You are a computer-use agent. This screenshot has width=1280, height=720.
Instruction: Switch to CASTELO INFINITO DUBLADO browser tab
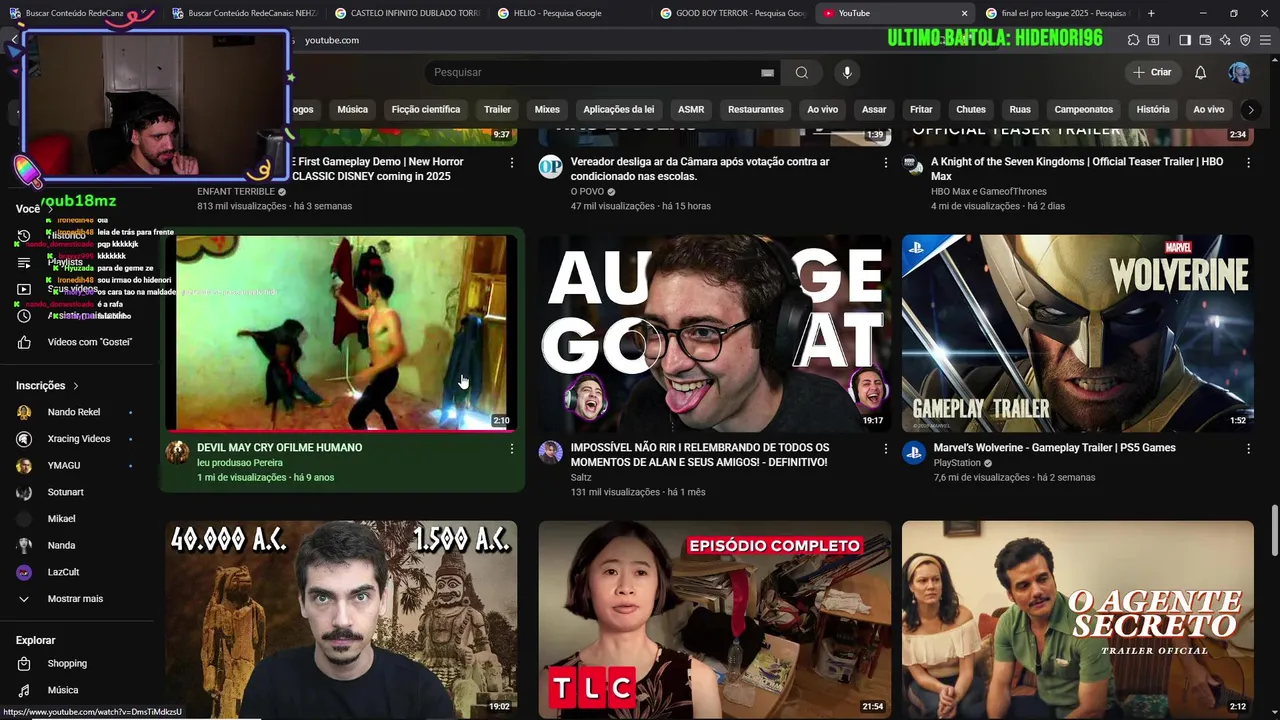[407, 13]
